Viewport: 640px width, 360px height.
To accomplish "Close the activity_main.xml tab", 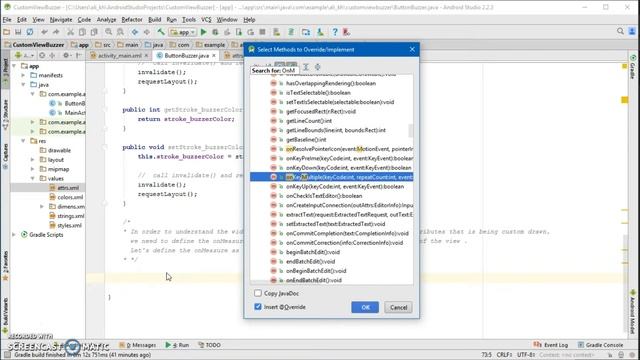I will click(x=146, y=56).
